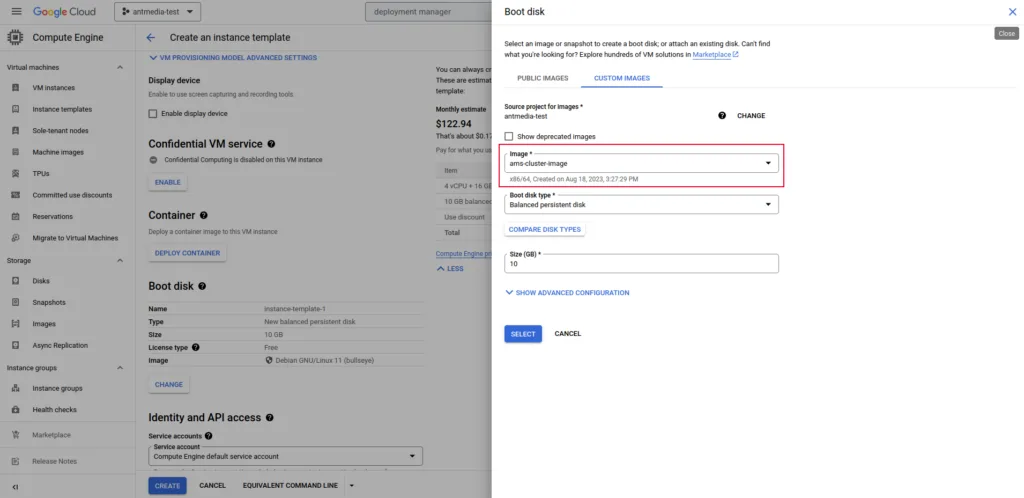The width and height of the screenshot is (1024, 498).
Task: Open VM instances icon in sidebar
Action: 16,87
